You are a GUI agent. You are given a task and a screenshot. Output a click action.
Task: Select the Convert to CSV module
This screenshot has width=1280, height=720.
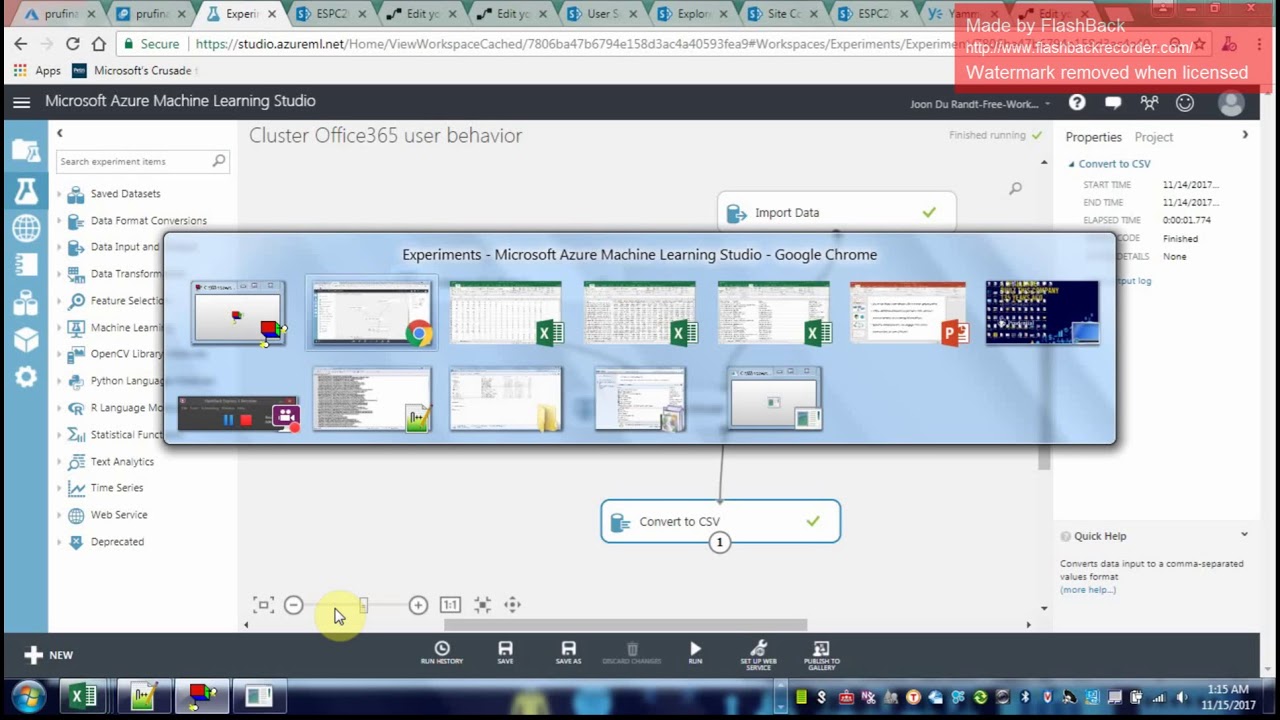point(720,521)
